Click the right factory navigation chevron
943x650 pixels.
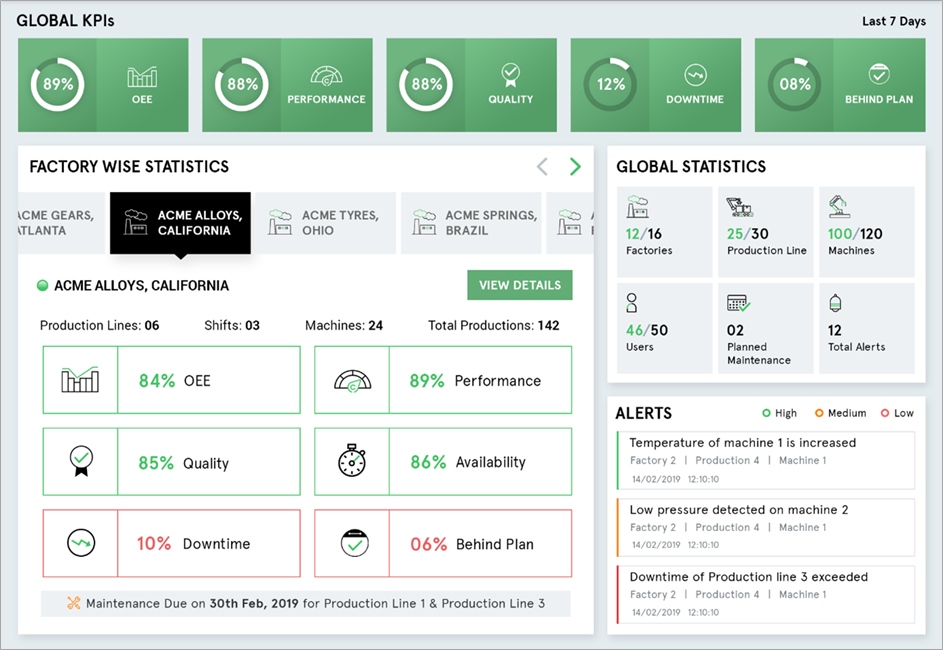click(575, 166)
